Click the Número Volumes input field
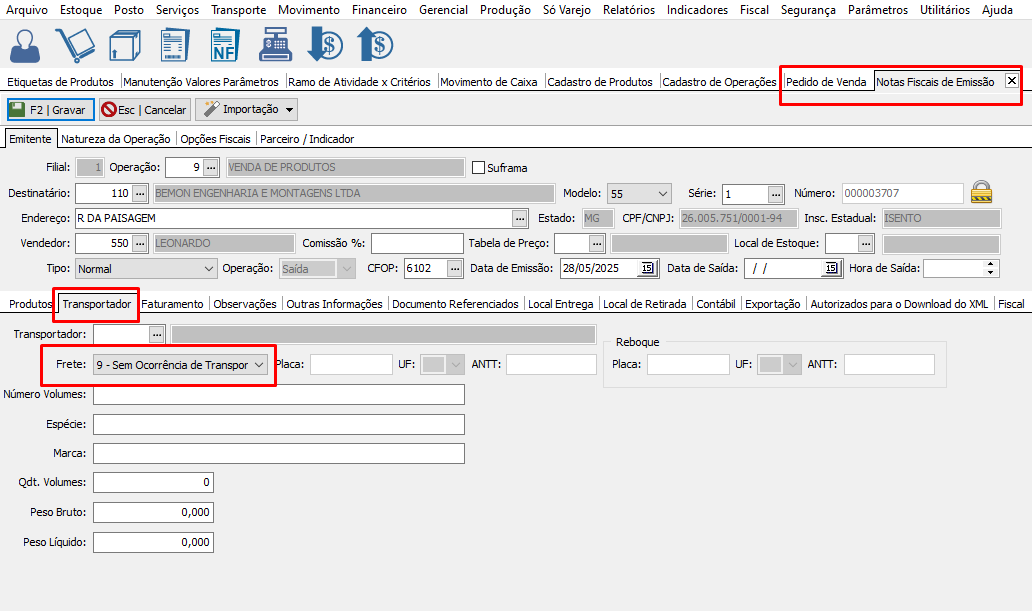 click(x=278, y=395)
